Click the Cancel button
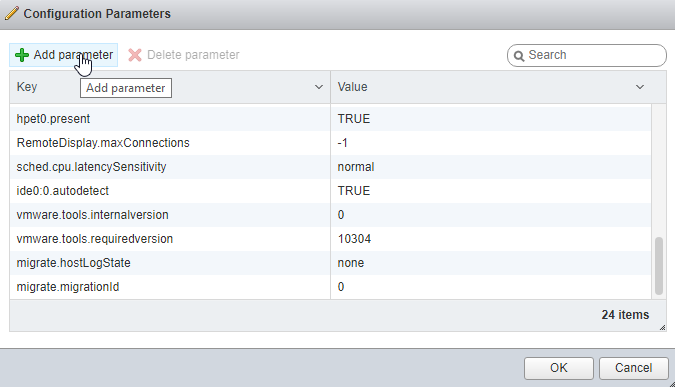 click(633, 368)
